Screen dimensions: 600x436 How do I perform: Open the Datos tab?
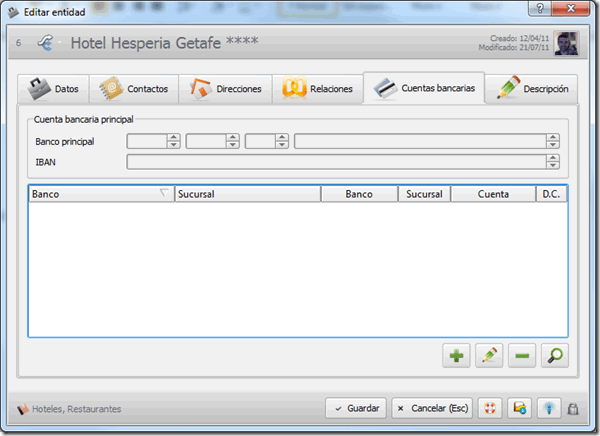tap(53, 89)
